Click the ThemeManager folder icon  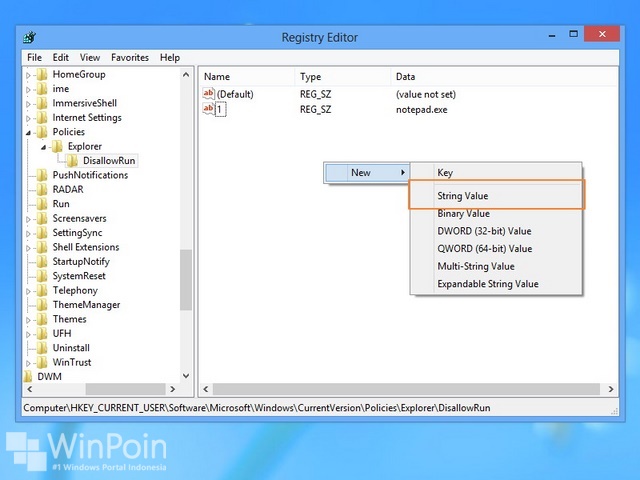click(42, 304)
